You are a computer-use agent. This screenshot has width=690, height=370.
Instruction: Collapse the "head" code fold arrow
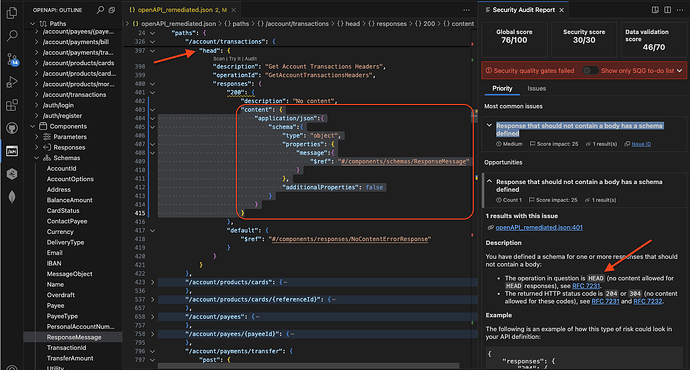tap(152, 51)
